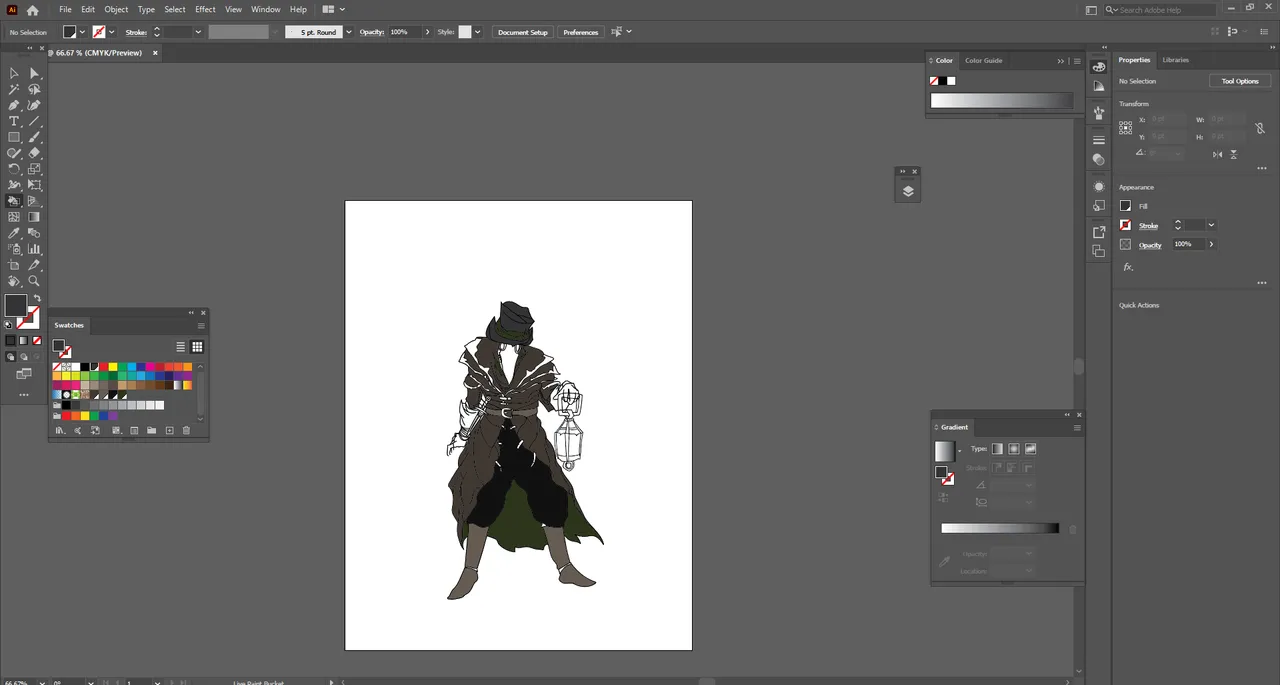Set paint mode to Gradient in the toolbar
The height and width of the screenshot is (685, 1280).
(x=24, y=341)
